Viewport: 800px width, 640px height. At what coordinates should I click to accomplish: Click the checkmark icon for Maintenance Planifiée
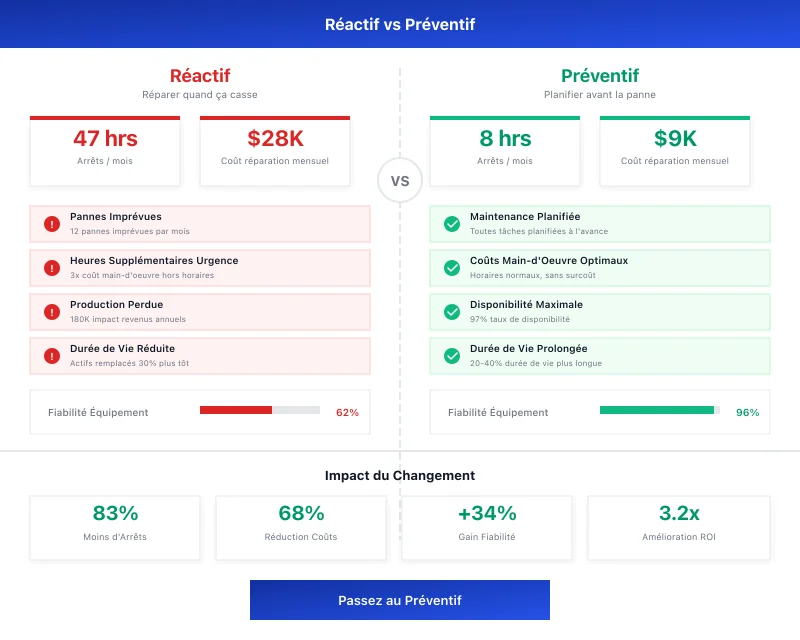[x=451, y=223]
